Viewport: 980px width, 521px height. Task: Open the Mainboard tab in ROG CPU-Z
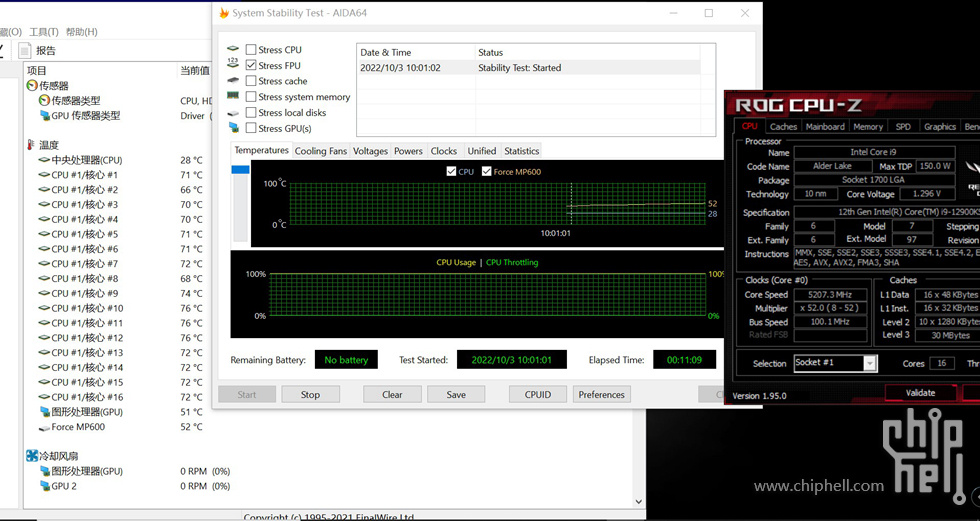tap(825, 126)
